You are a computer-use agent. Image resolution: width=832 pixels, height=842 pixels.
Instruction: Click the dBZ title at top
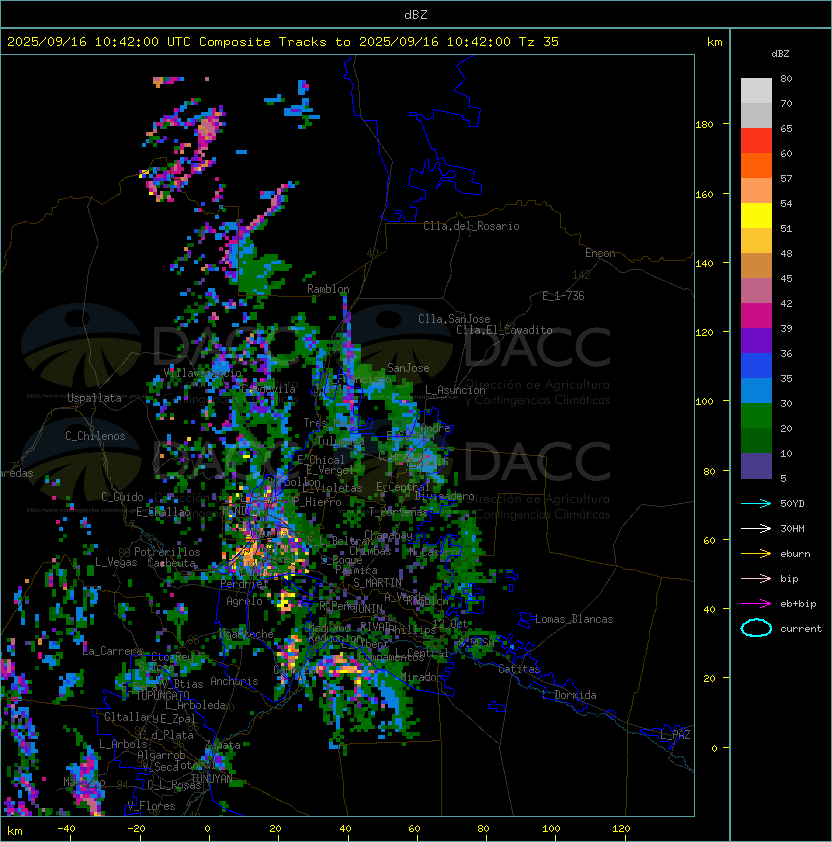pos(416,14)
